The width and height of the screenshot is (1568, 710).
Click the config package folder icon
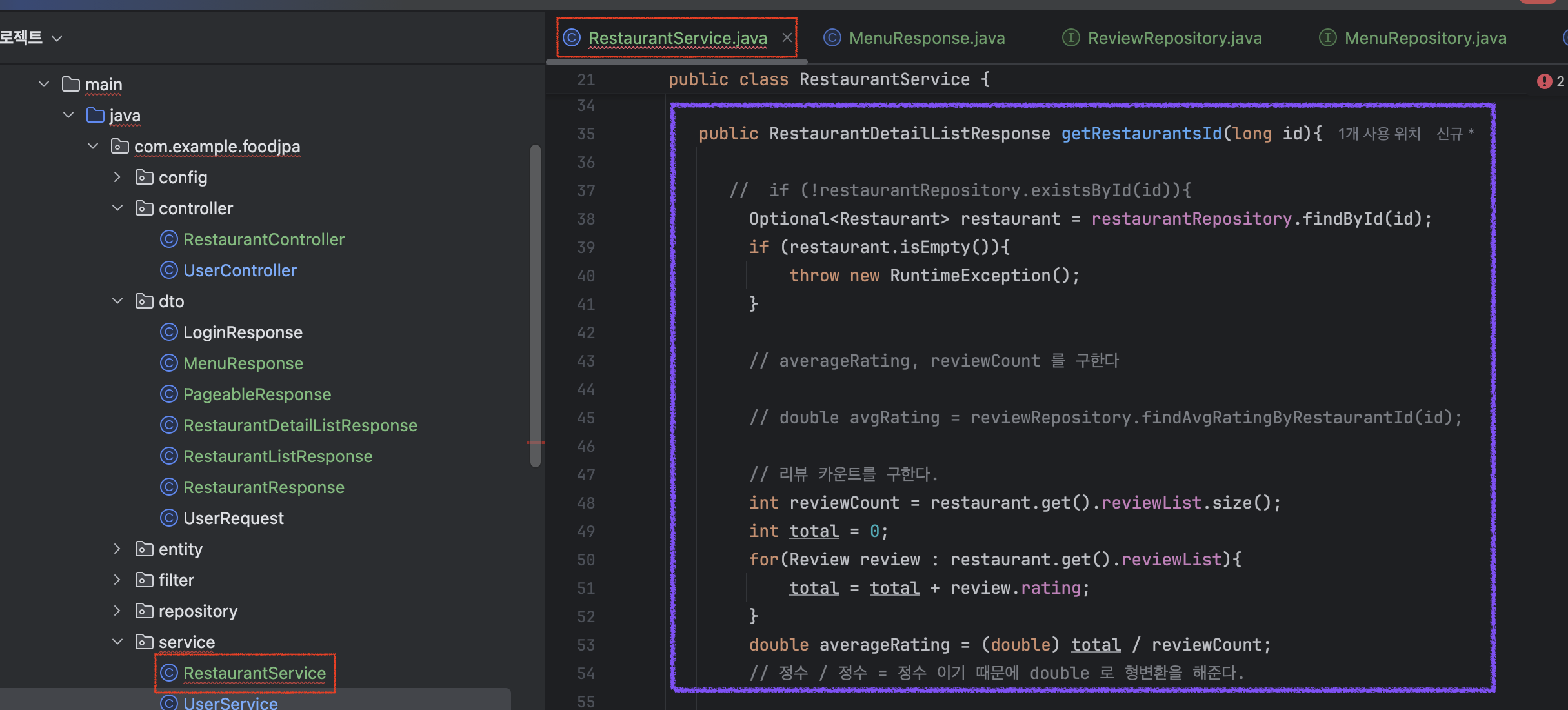point(144,177)
